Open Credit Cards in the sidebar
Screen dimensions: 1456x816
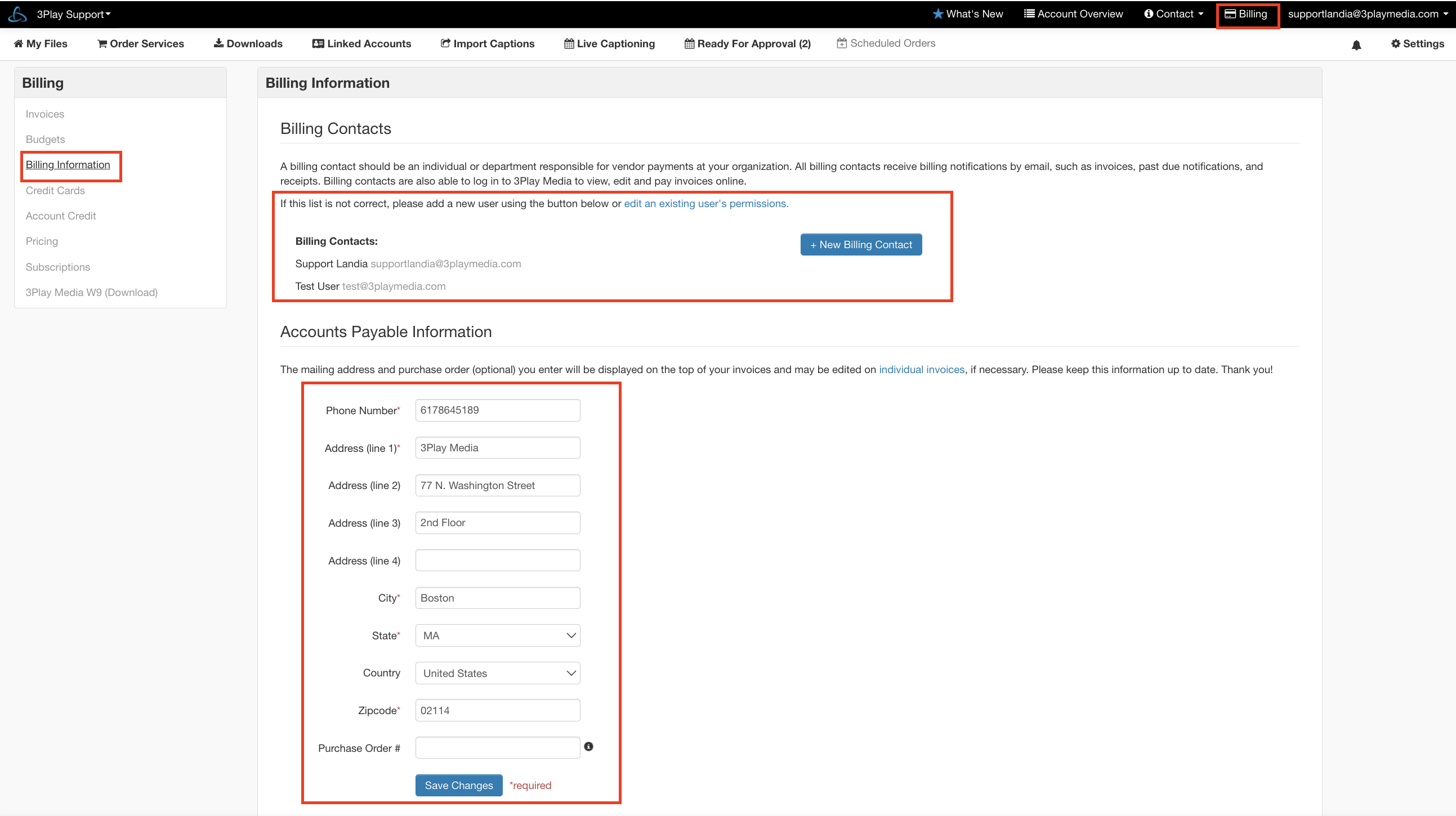55,190
